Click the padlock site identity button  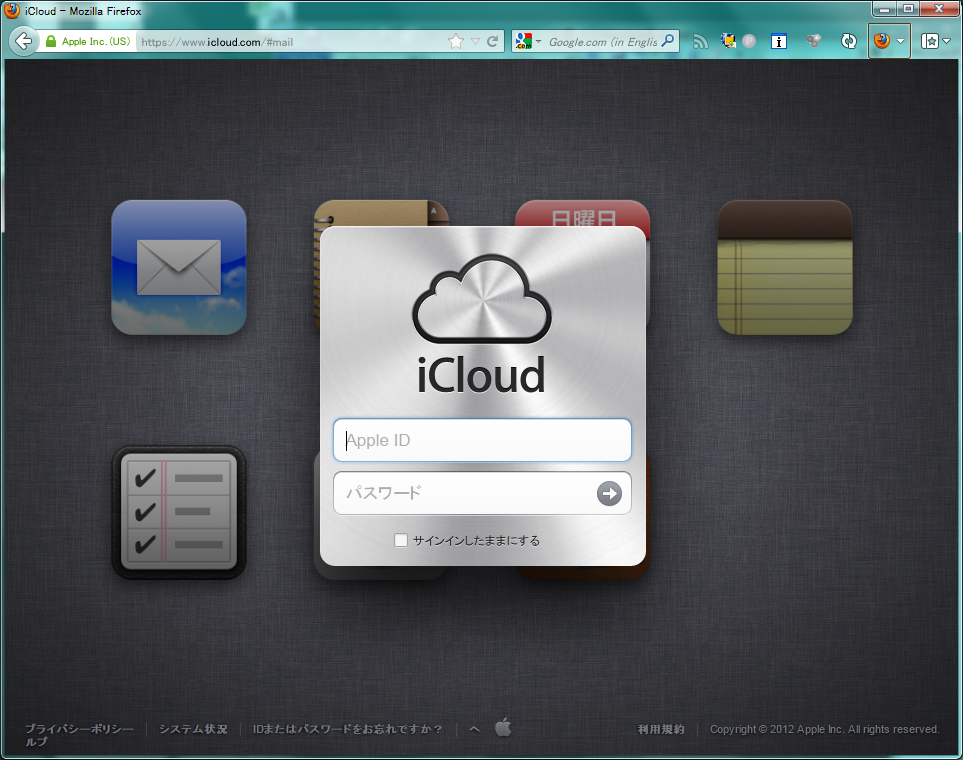51,41
